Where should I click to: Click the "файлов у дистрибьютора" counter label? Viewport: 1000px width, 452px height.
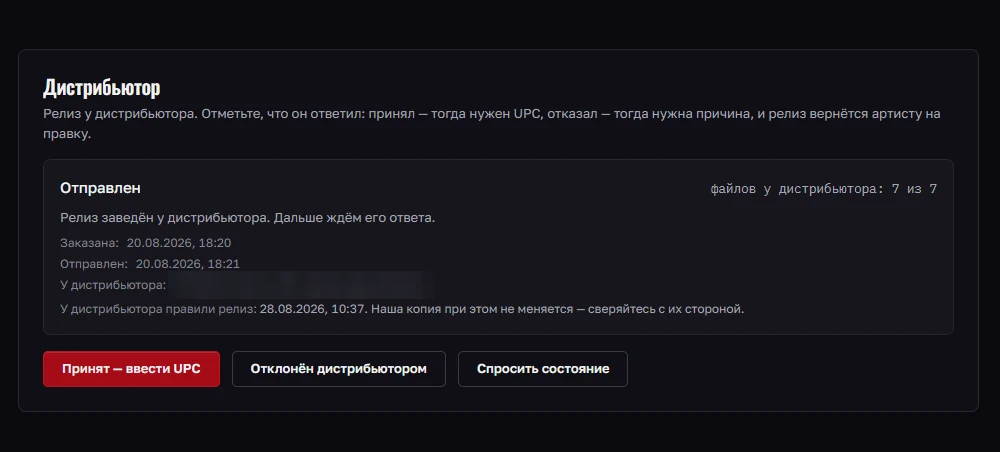pyautogui.click(x=797, y=189)
